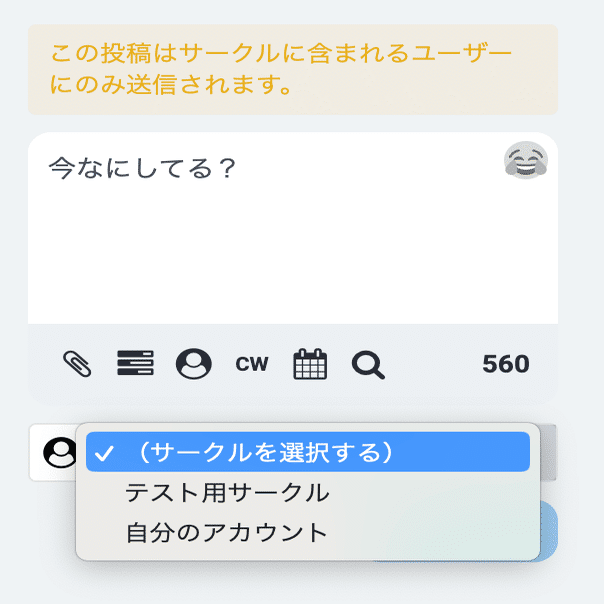Image resolution: width=604 pixels, height=604 pixels.
Task: Click the person icon left of the circle dropdown
Action: (x=60, y=453)
